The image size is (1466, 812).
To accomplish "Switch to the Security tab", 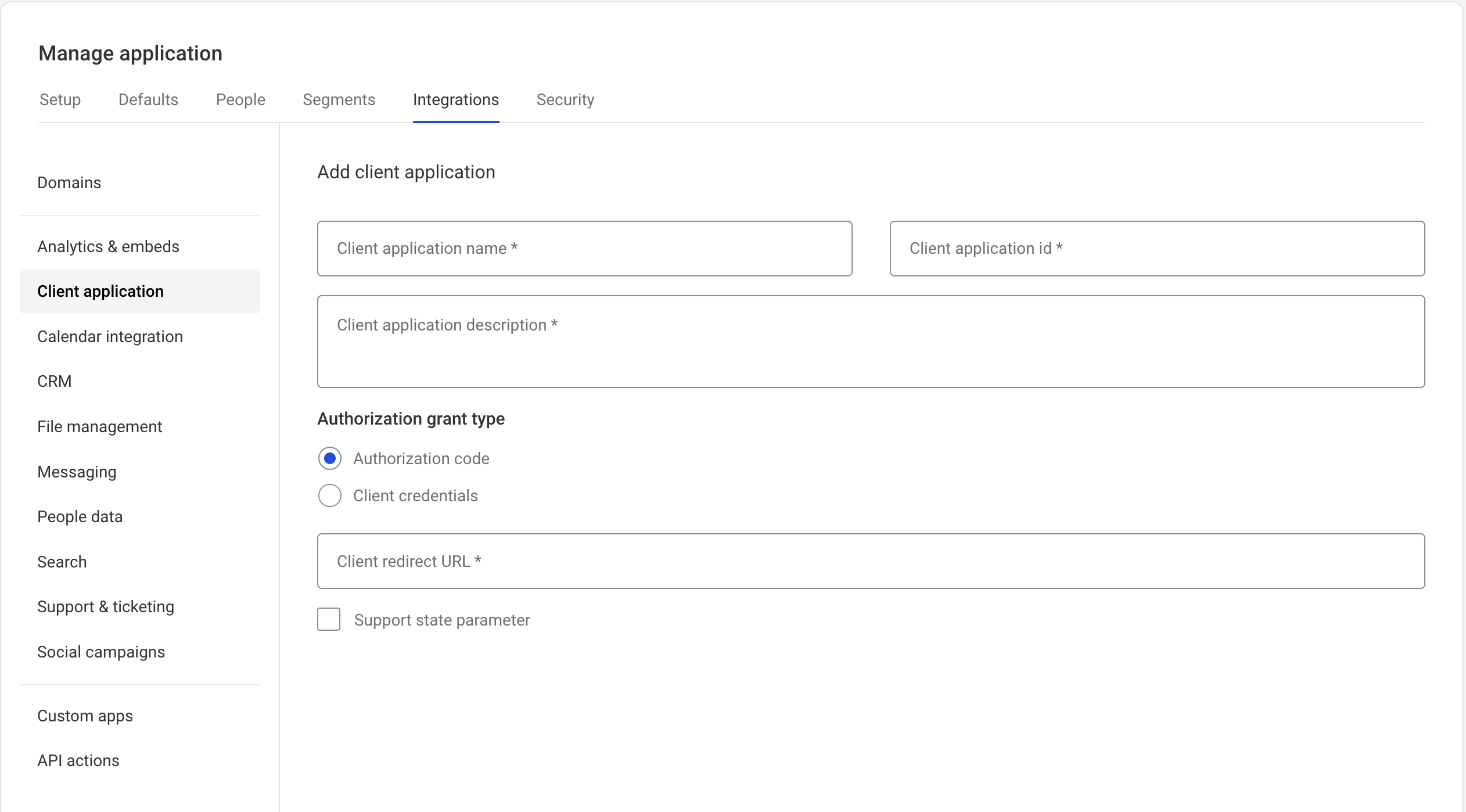I will (x=565, y=99).
